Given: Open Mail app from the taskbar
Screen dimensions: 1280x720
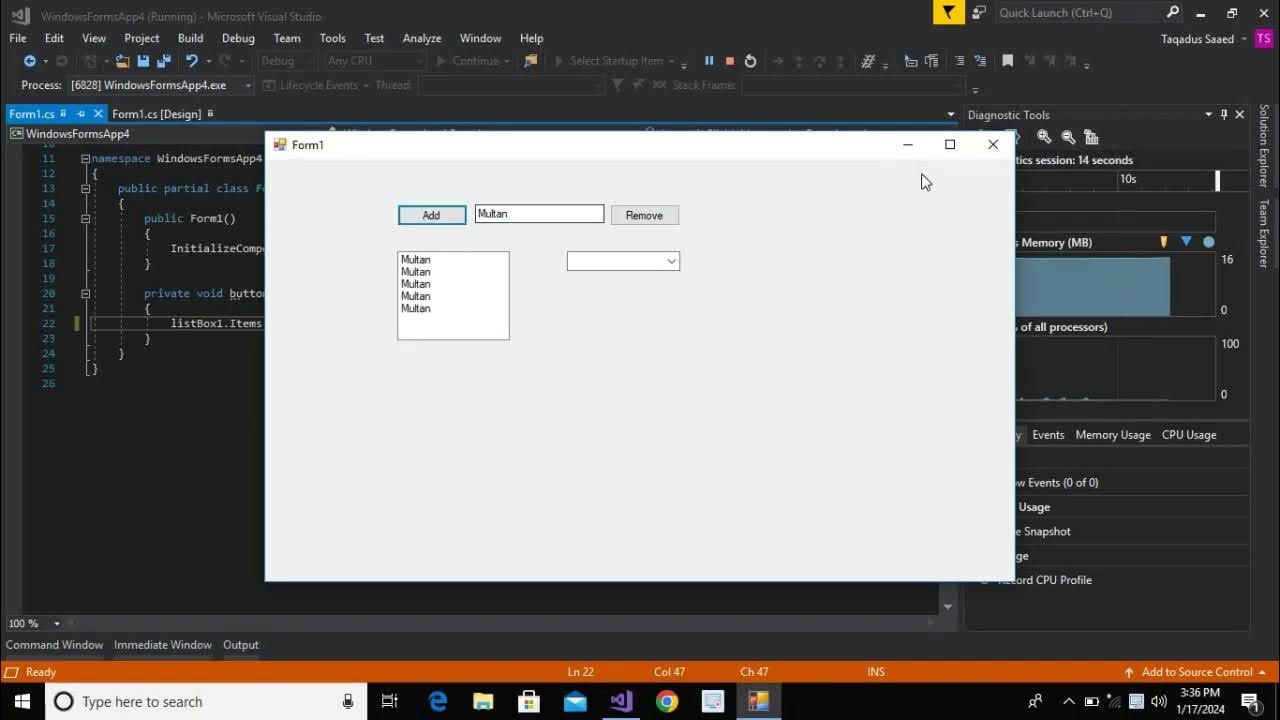Looking at the screenshot, I should click(x=575, y=701).
